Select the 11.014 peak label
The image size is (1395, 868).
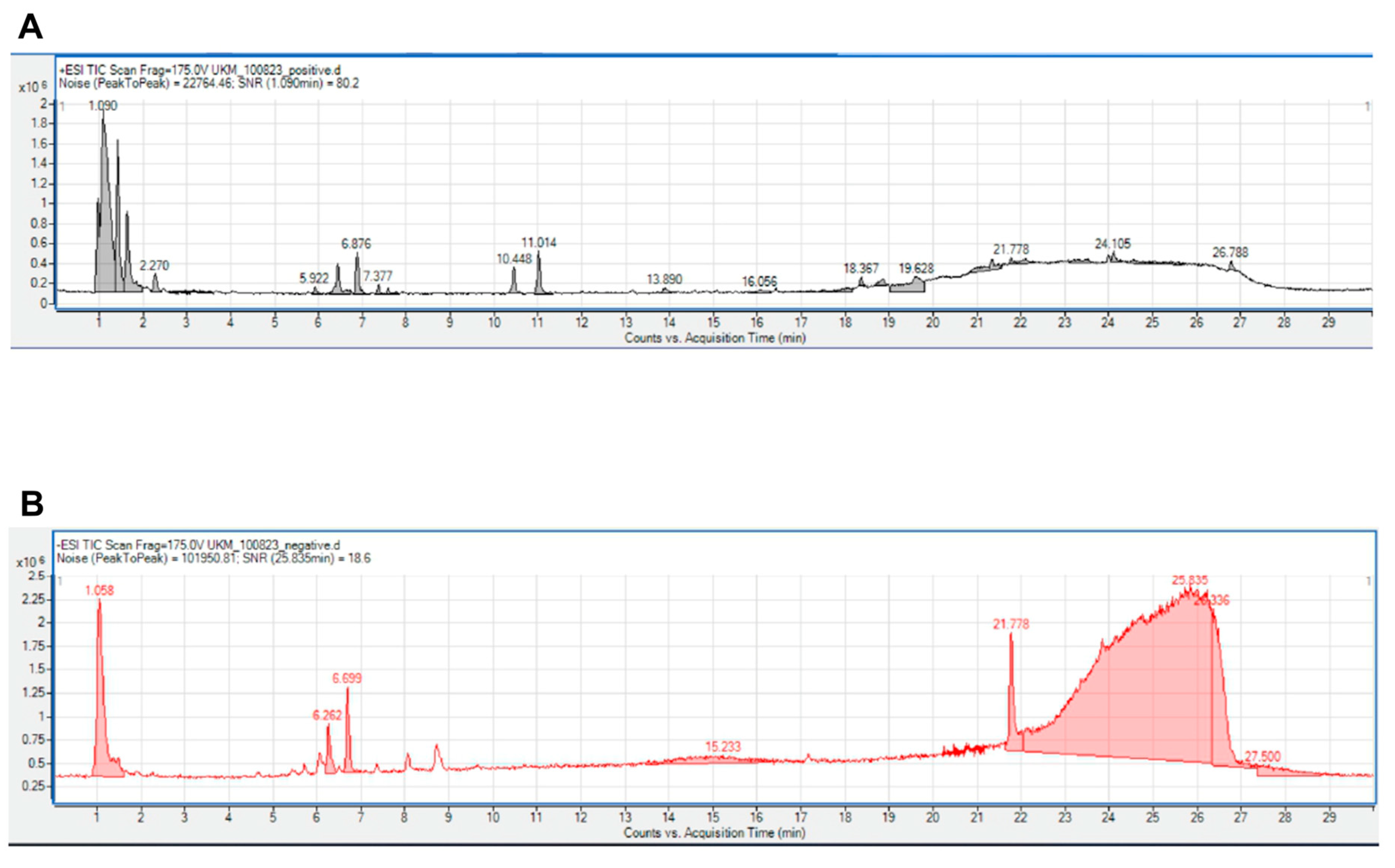click(x=539, y=243)
